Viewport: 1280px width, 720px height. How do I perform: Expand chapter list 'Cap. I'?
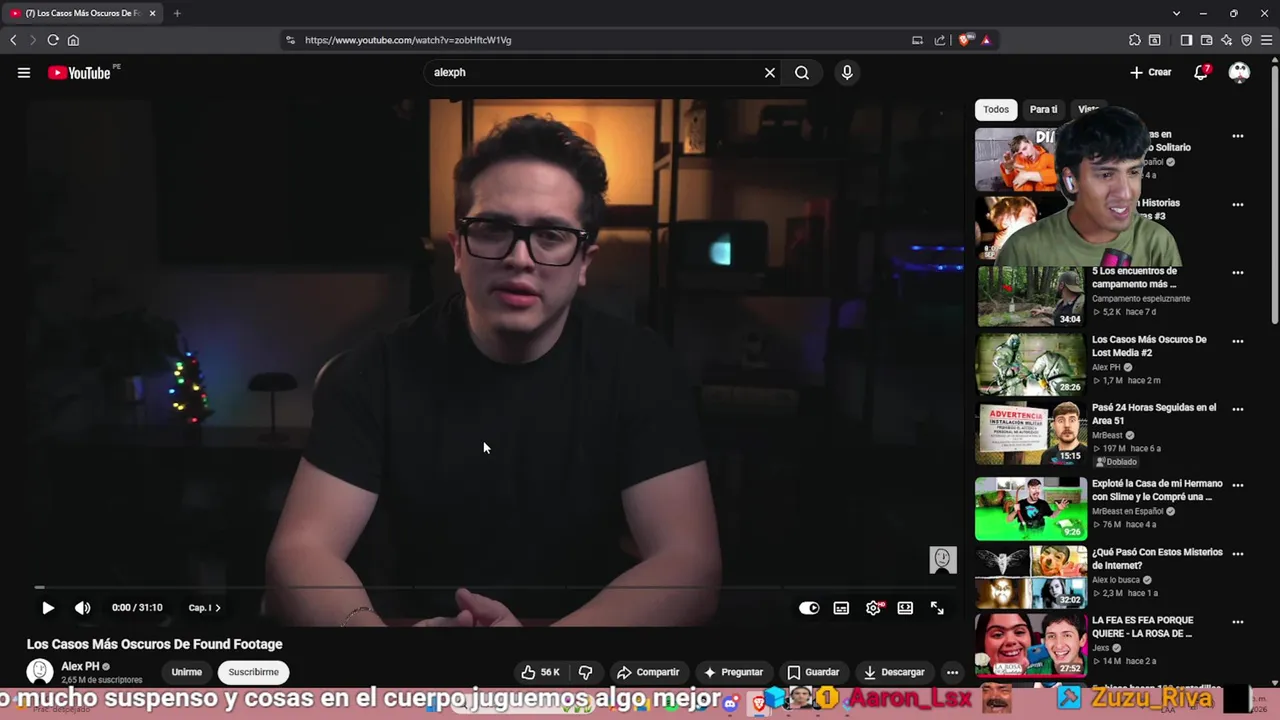[204, 608]
